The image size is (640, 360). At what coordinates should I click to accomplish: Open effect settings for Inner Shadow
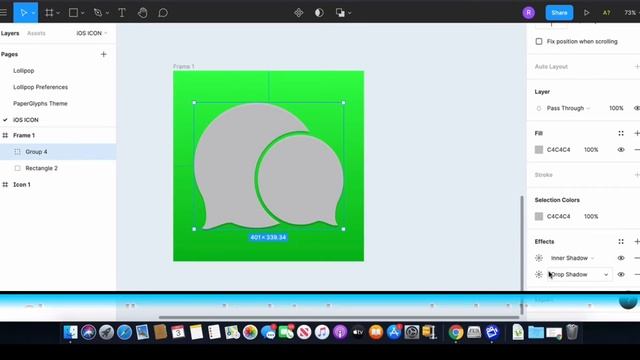(539, 258)
